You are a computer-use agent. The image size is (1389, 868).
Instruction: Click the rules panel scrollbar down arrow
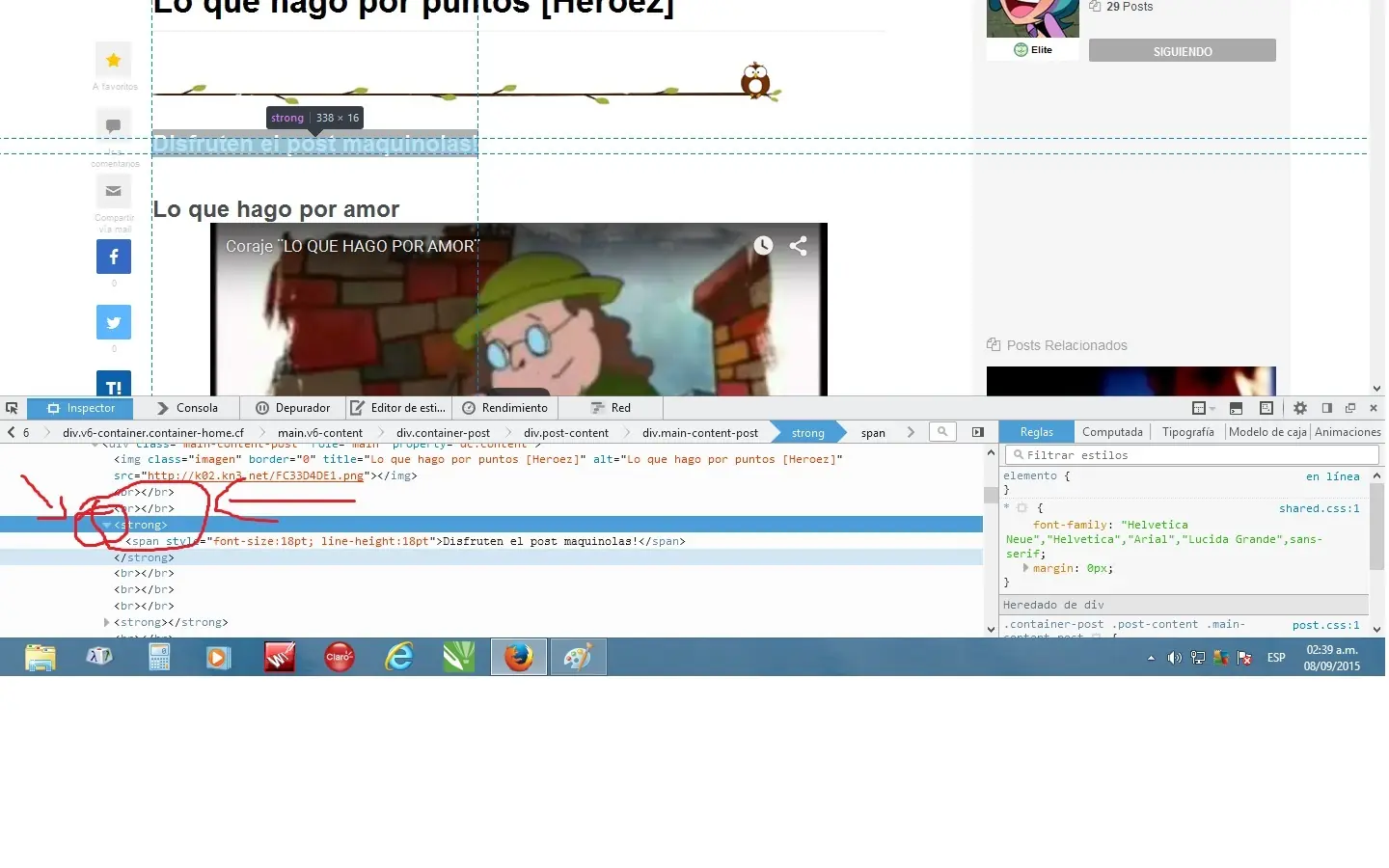(1376, 629)
